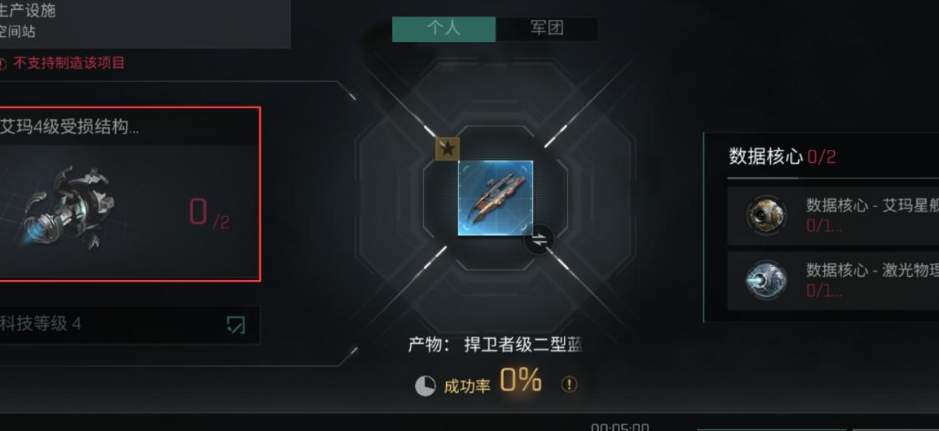Image resolution: width=939 pixels, height=431 pixels.
Task: Click the red 不支持制造该项目 warning
Action: click(x=68, y=63)
